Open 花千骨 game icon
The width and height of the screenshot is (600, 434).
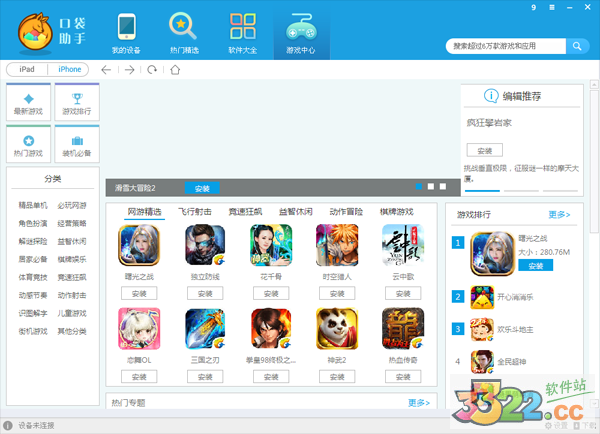tap(271, 245)
